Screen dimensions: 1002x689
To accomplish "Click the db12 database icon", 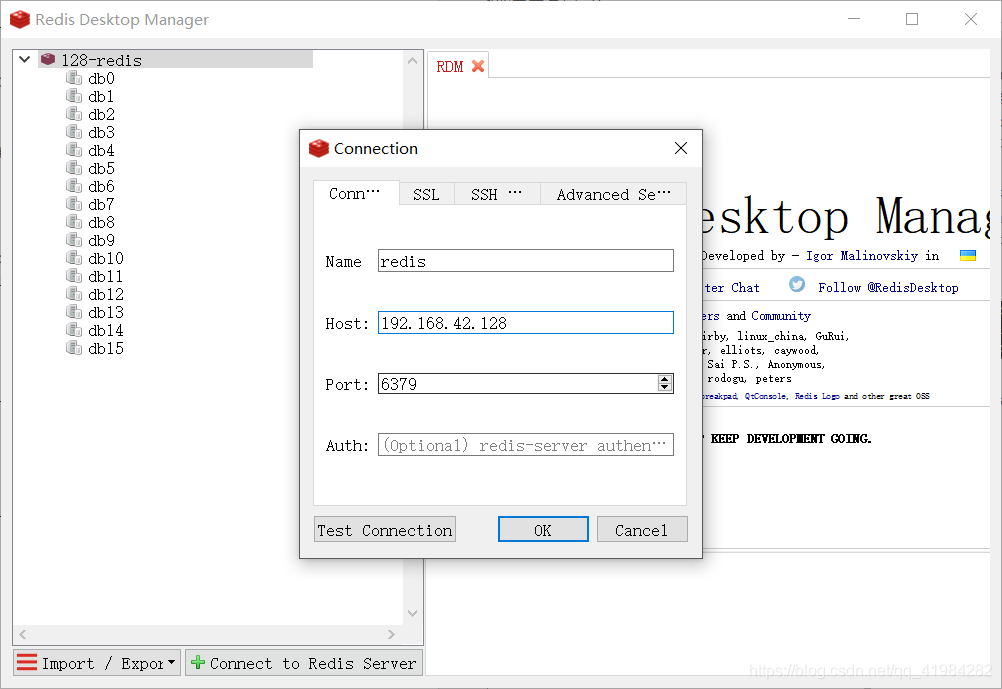I will (74, 294).
